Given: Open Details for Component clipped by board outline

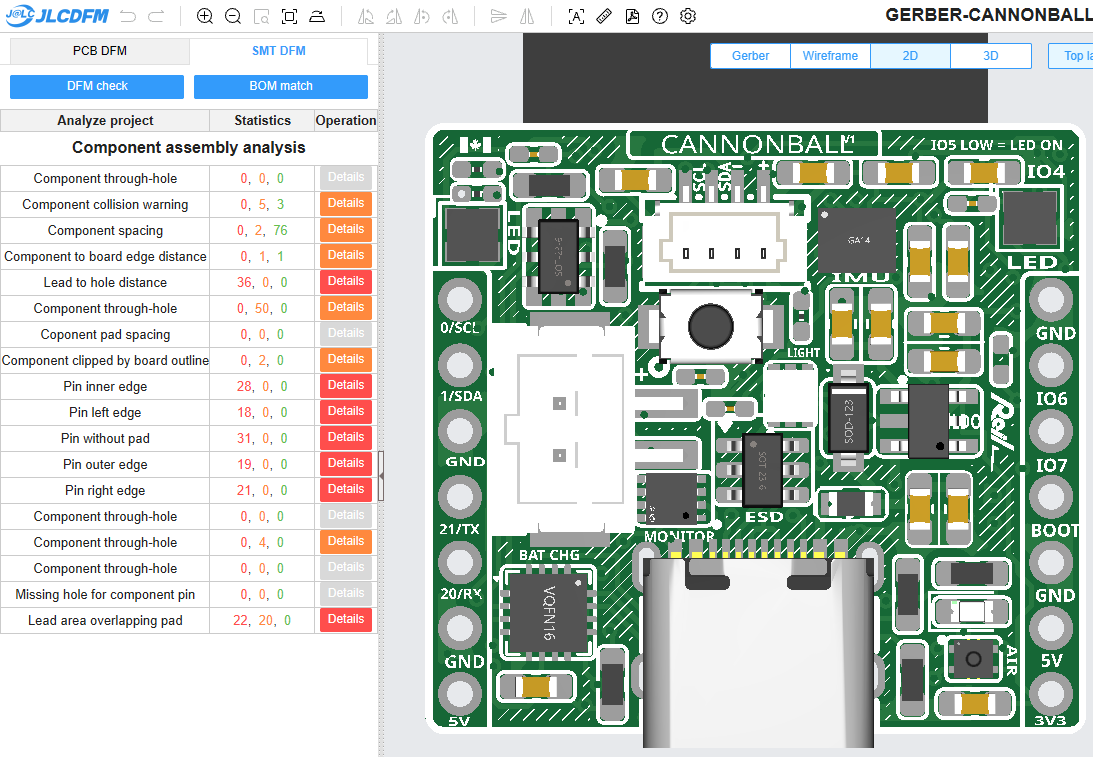Looking at the screenshot, I should pos(346,360).
